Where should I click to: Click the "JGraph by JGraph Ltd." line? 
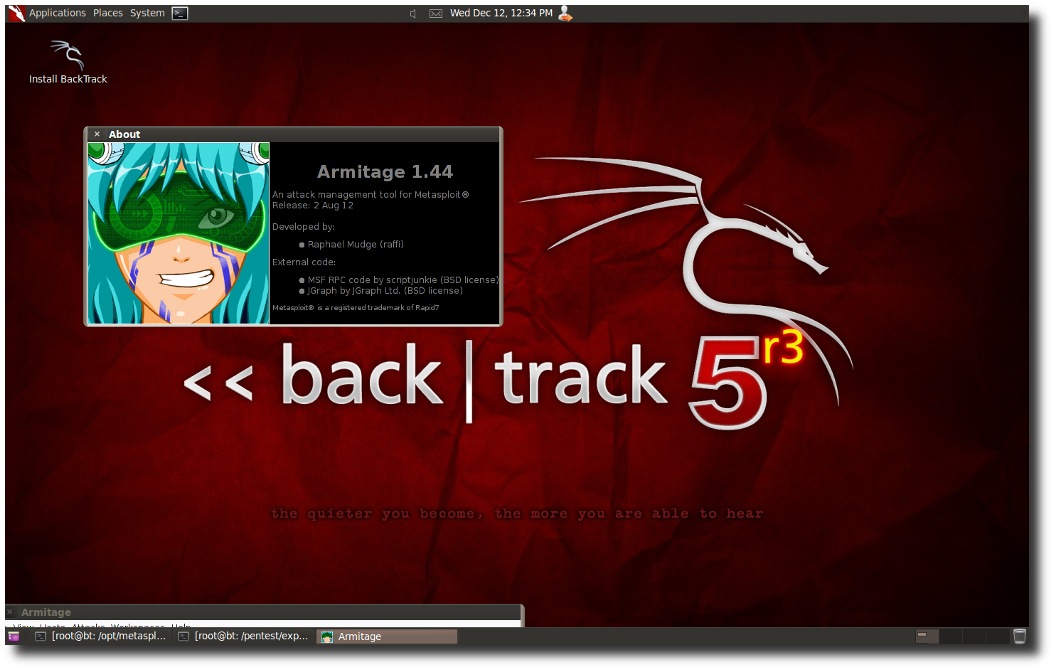click(x=384, y=291)
